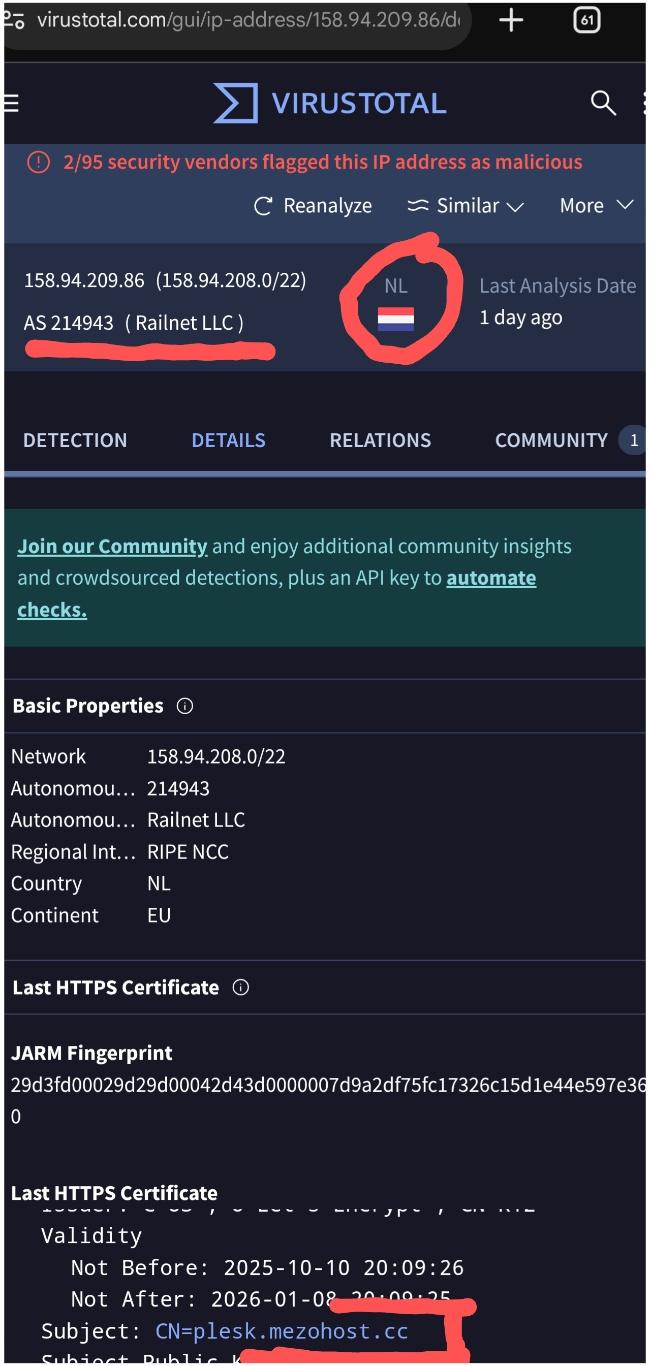Open the automate checks link
The width and height of the screenshot is (650, 1366).
click(490, 579)
